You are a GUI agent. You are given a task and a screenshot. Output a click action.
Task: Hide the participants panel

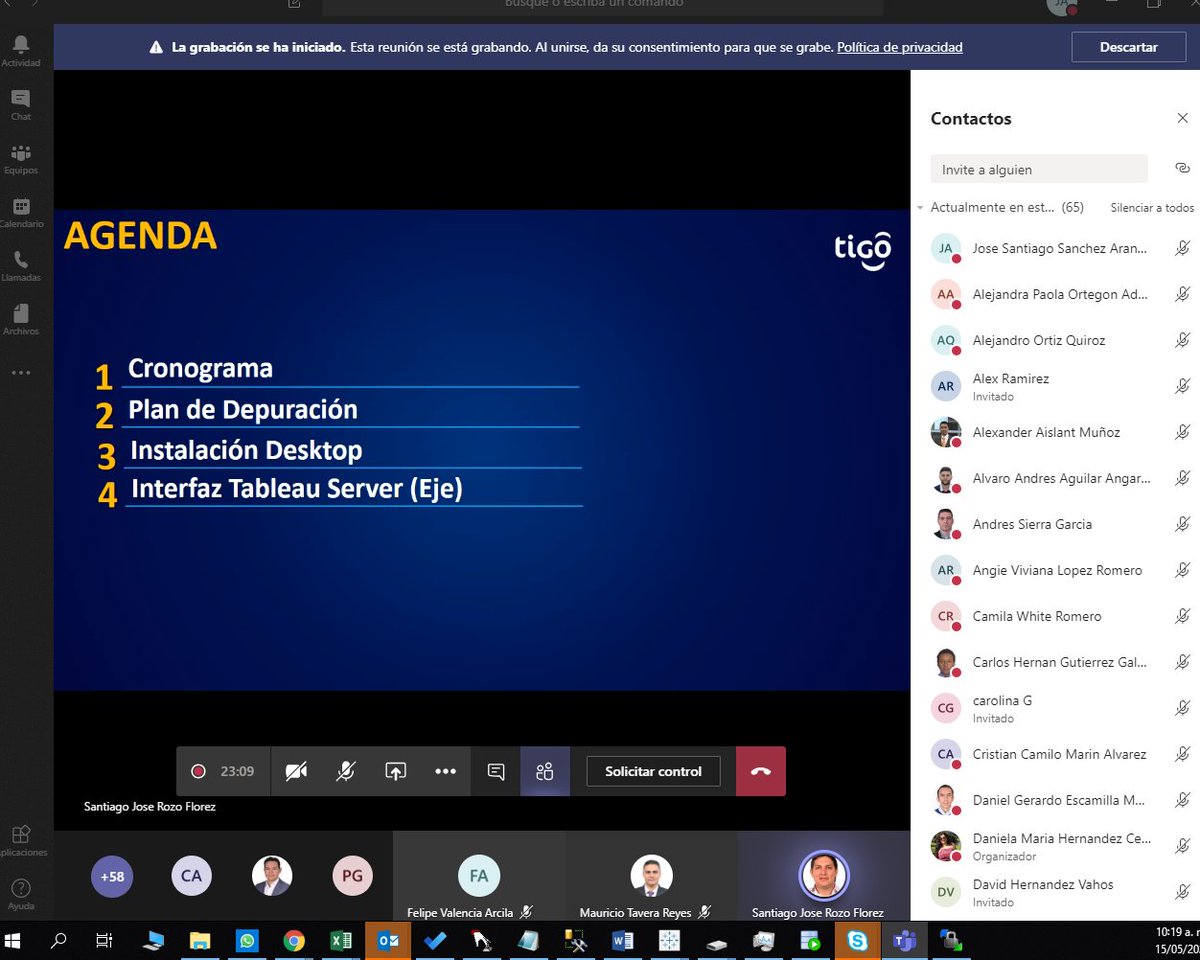(x=545, y=771)
